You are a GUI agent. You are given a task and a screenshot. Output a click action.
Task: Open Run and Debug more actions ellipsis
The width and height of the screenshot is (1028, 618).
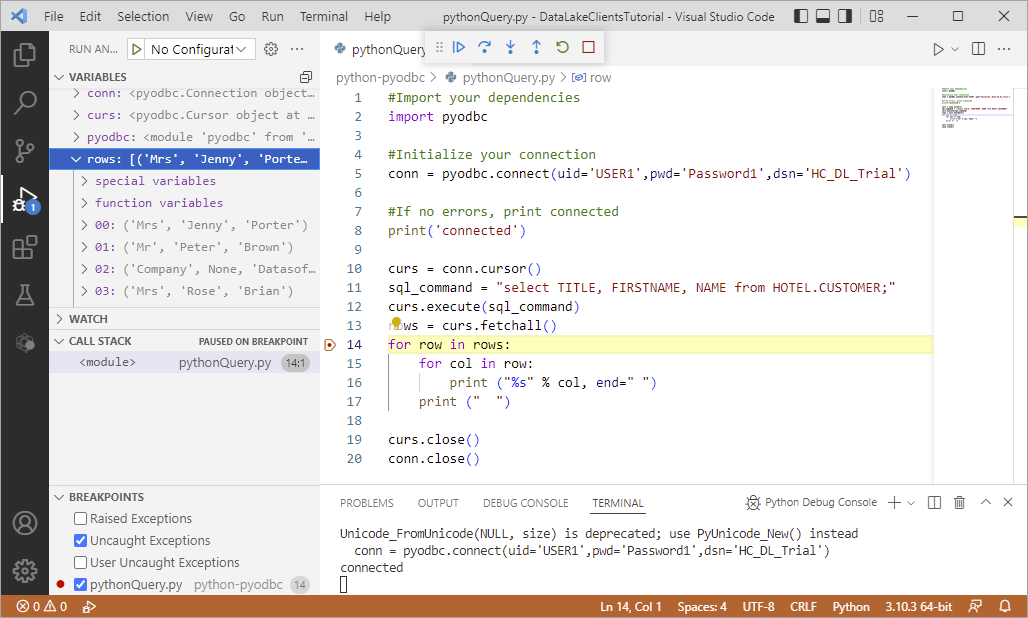coord(297,49)
